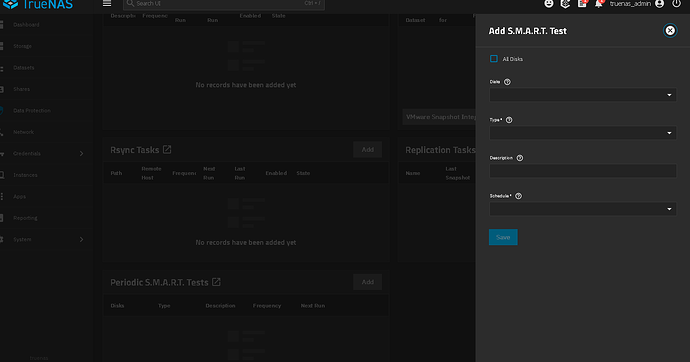Show help tooltip for Schedule field

click(x=518, y=196)
